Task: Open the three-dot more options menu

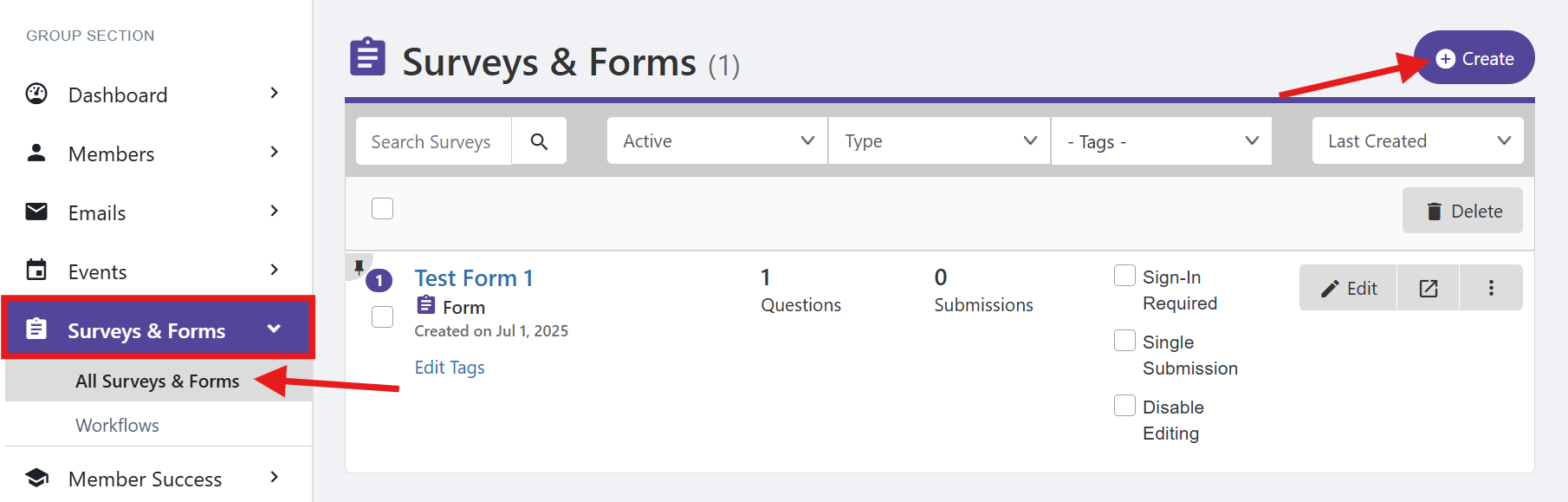Action: coord(1491,288)
